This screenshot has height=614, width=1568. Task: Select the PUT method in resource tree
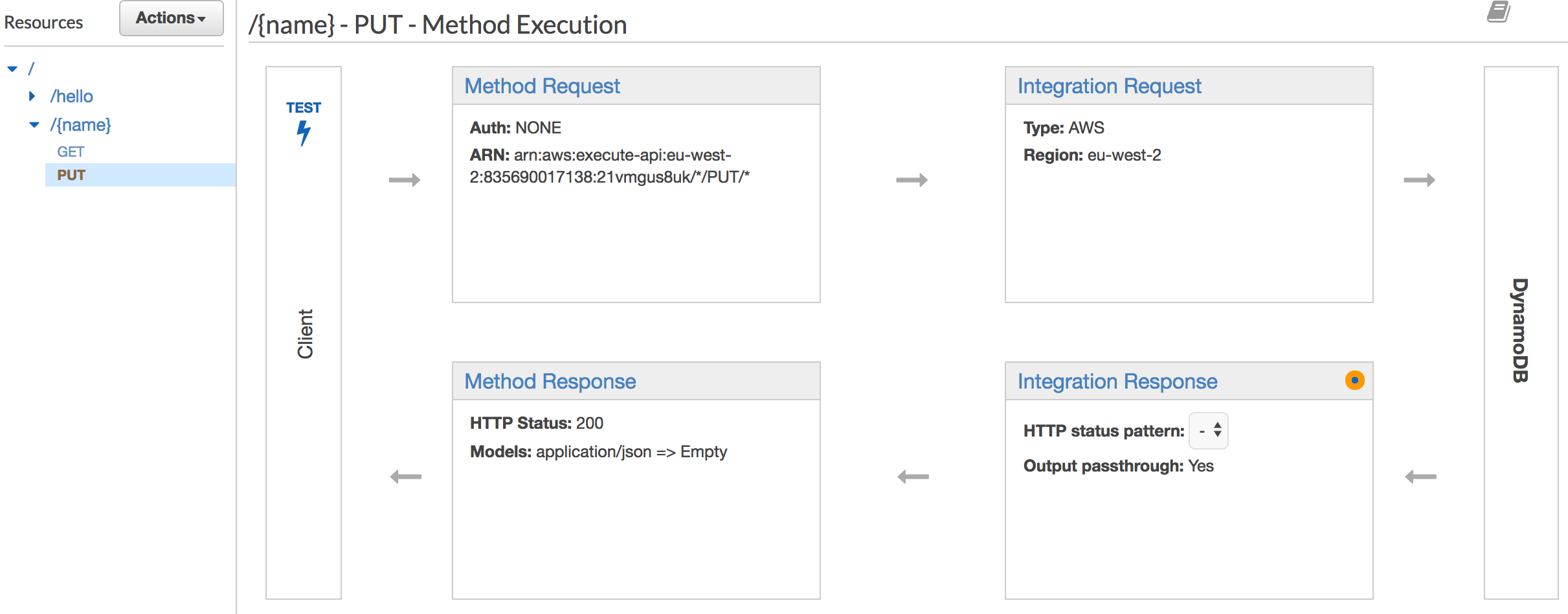pos(71,175)
